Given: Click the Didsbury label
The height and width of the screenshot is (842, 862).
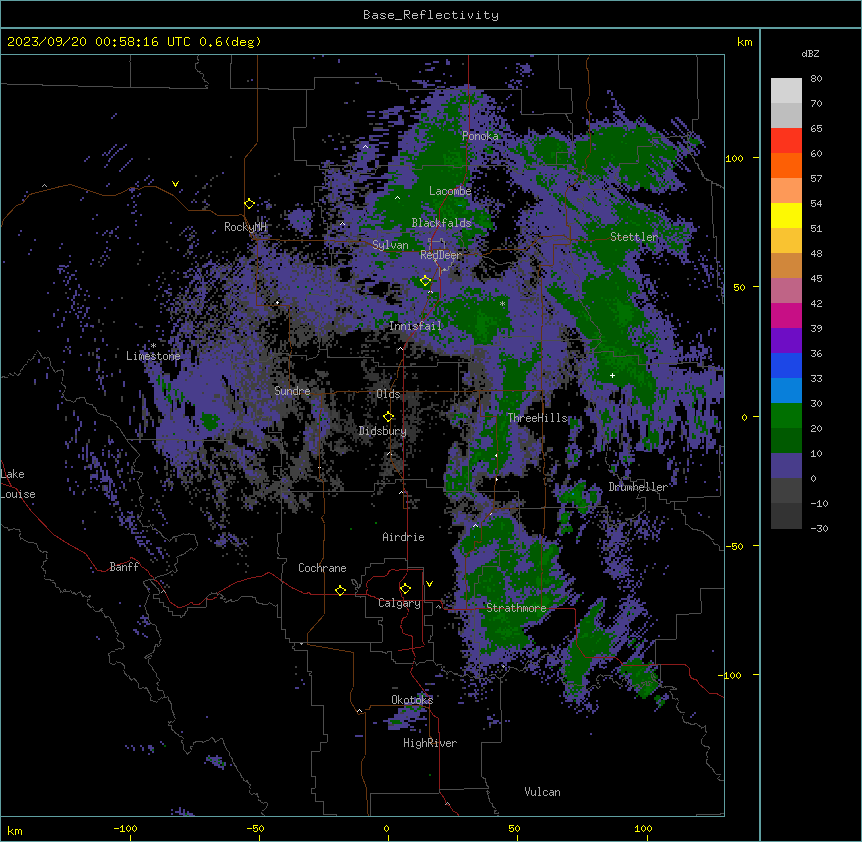Looking at the screenshot, I should coord(383,431).
